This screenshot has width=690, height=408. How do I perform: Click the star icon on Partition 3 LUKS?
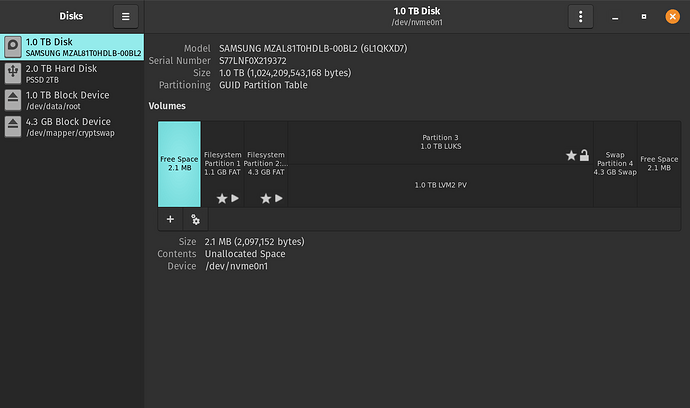pyautogui.click(x=571, y=155)
